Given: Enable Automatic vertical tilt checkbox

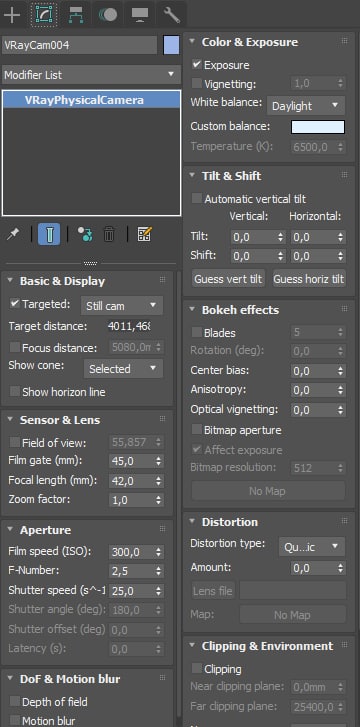Looking at the screenshot, I should coord(197,199).
